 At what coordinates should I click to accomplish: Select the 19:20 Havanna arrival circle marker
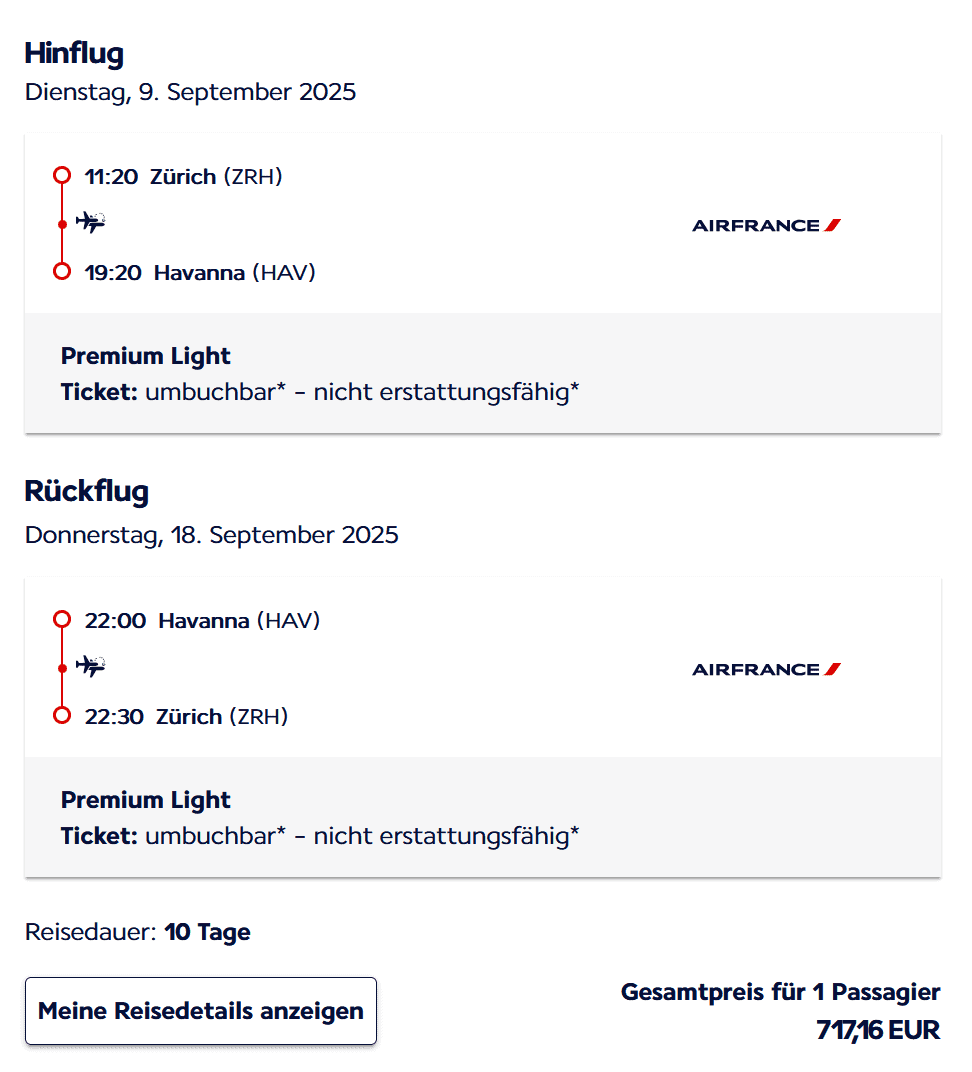click(x=62, y=271)
